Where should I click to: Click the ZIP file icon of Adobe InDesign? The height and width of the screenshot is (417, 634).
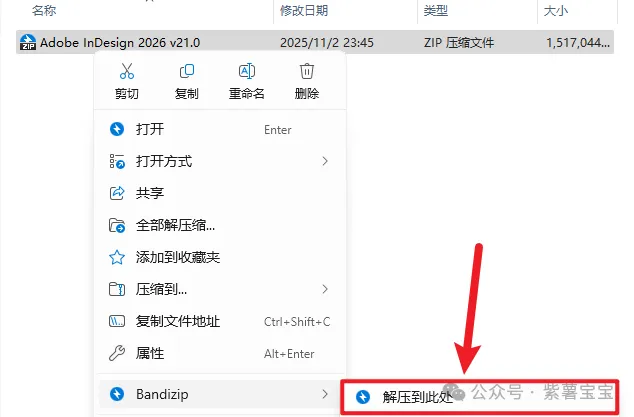point(28,42)
